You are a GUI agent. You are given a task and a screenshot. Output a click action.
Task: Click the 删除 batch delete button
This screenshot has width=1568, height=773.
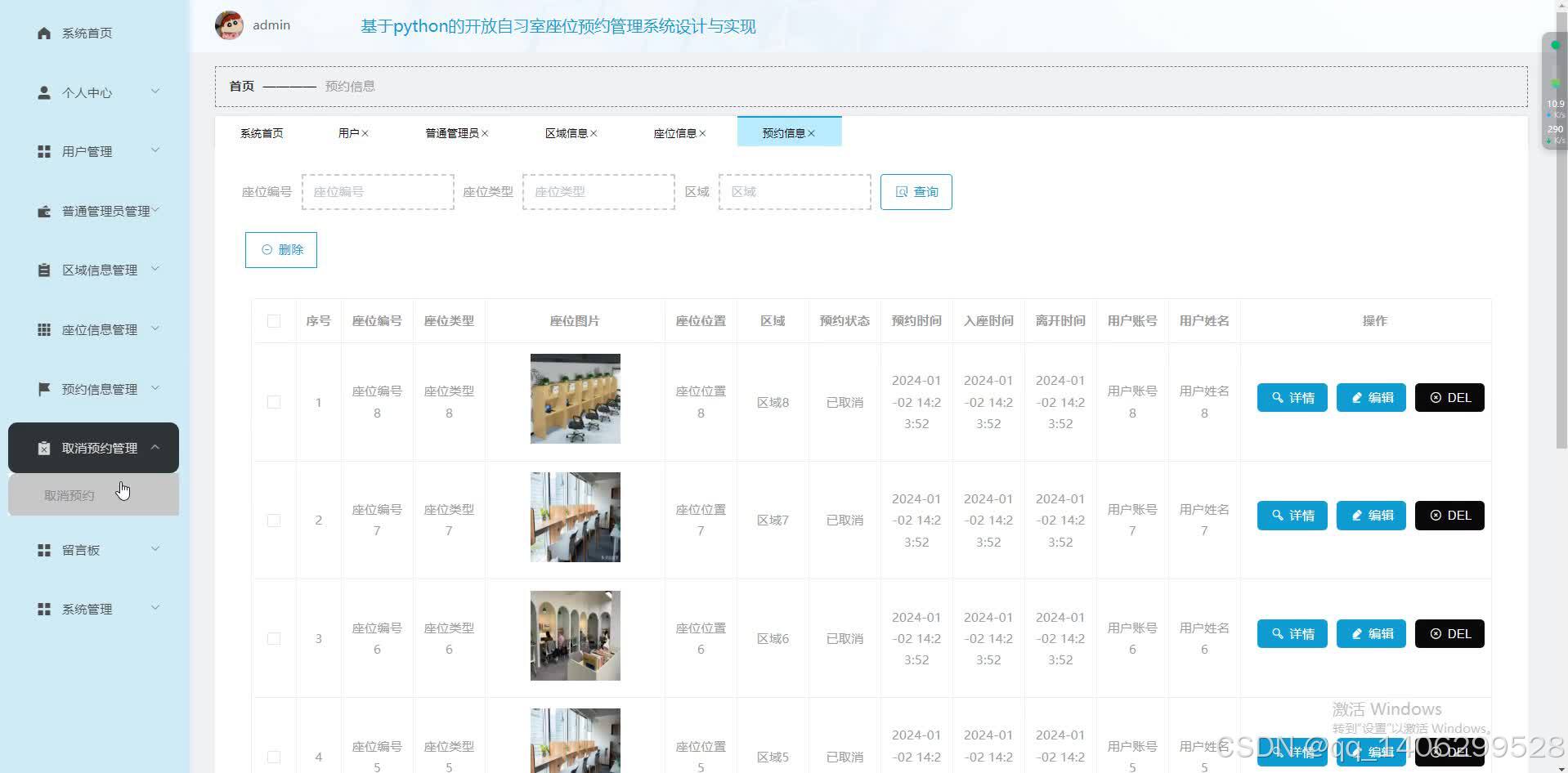281,250
